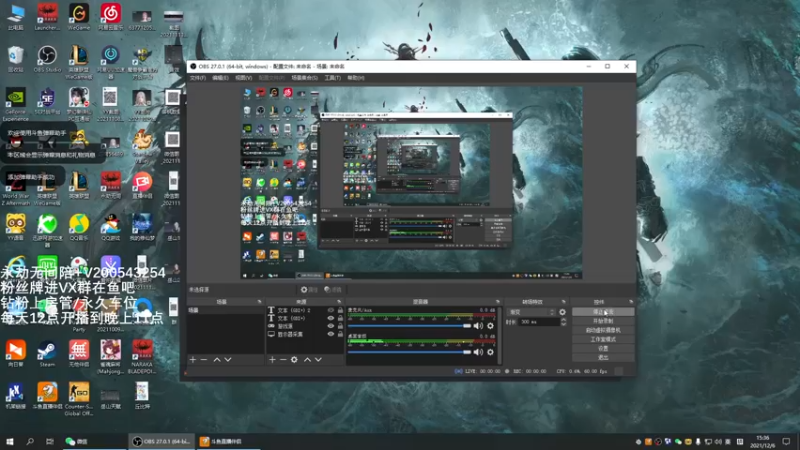This screenshot has height=450, width=800.
Task: Toggle visibility of 文本 (GDI+) 2 source
Action: [x=331, y=310]
